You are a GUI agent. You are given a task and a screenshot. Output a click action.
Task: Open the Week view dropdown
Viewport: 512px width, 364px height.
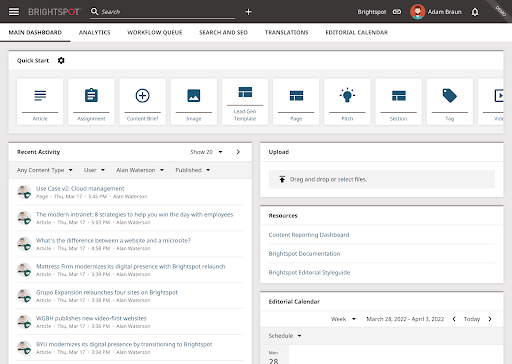(343, 319)
